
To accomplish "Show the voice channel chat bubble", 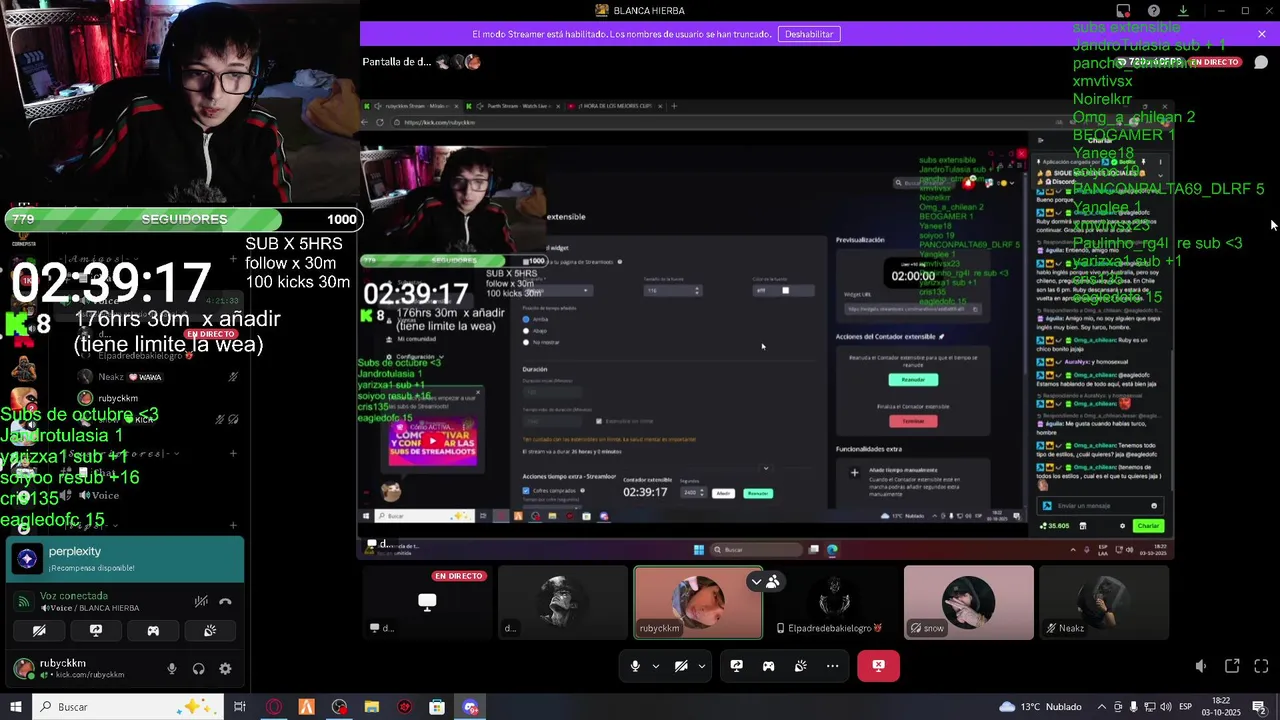I will [x=1261, y=62].
